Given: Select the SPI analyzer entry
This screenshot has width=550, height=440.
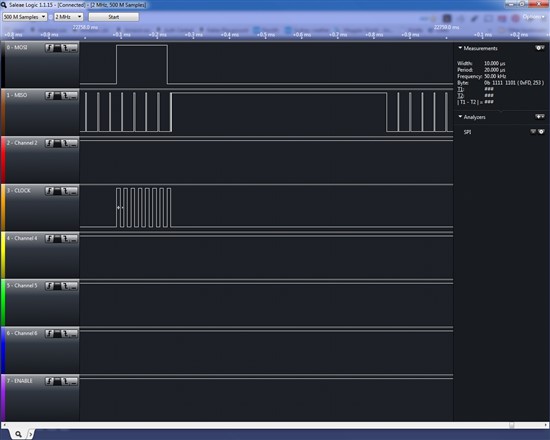Looking at the screenshot, I should click(468, 132).
